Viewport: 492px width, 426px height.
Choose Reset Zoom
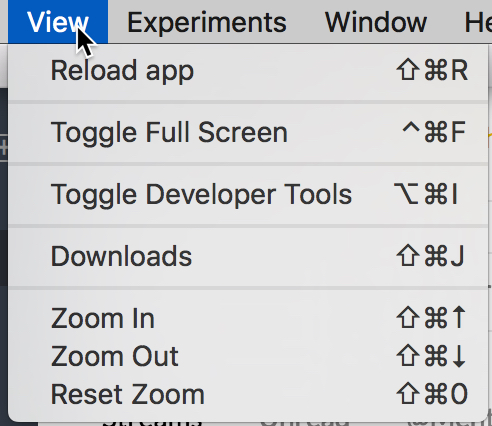(x=248, y=395)
